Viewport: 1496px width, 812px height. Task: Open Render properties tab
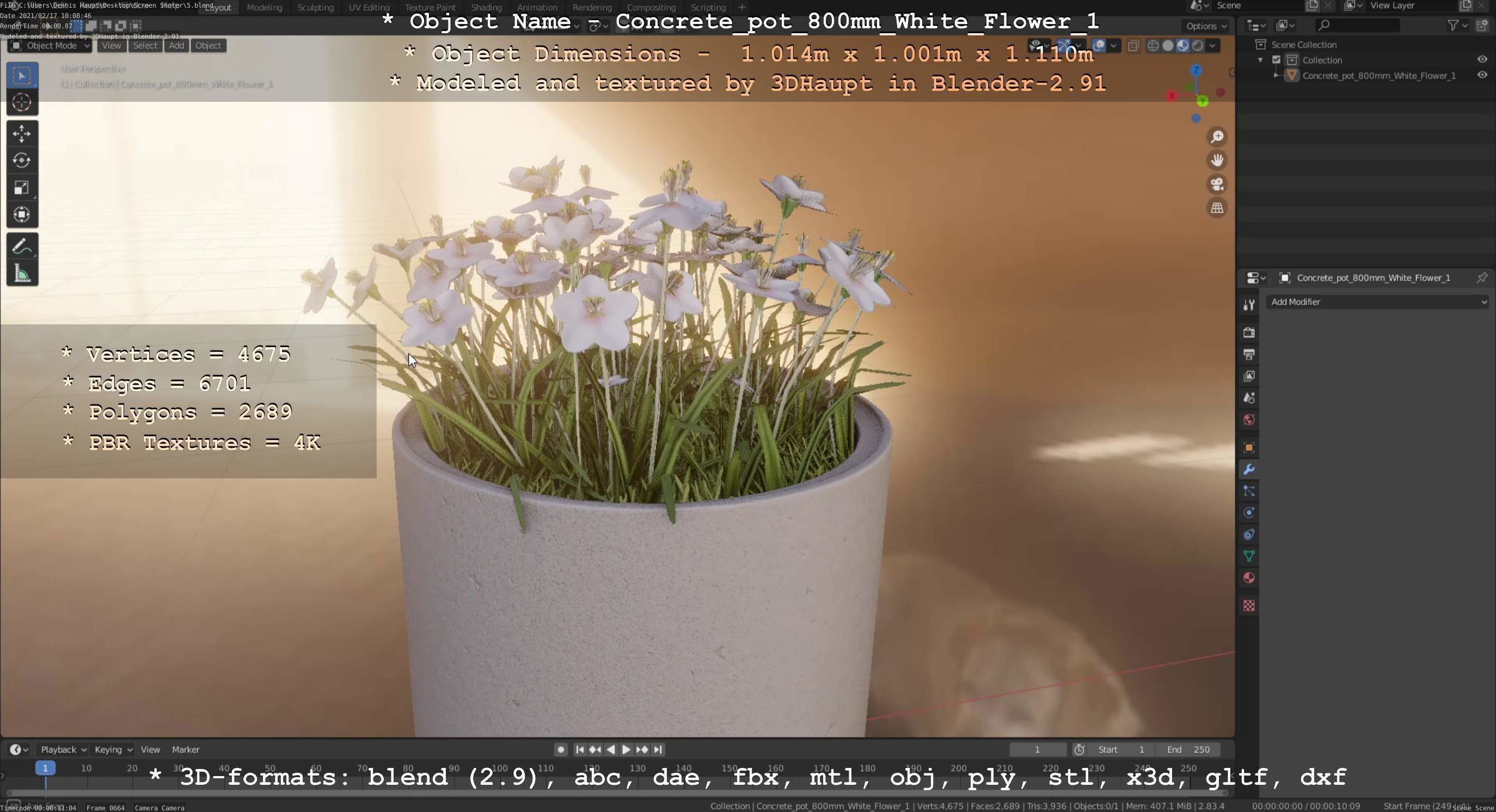(1249, 333)
